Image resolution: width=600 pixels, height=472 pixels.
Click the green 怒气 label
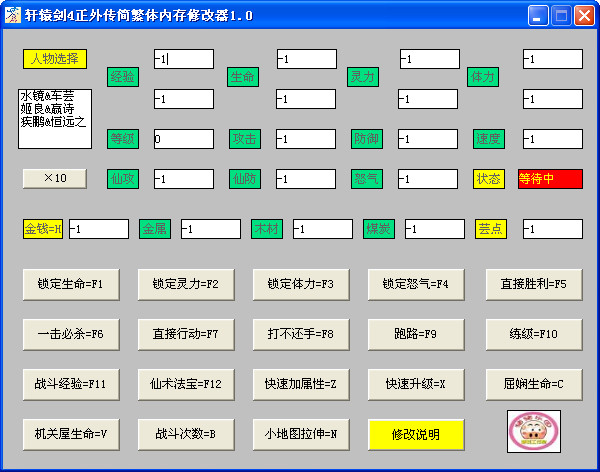tap(367, 179)
